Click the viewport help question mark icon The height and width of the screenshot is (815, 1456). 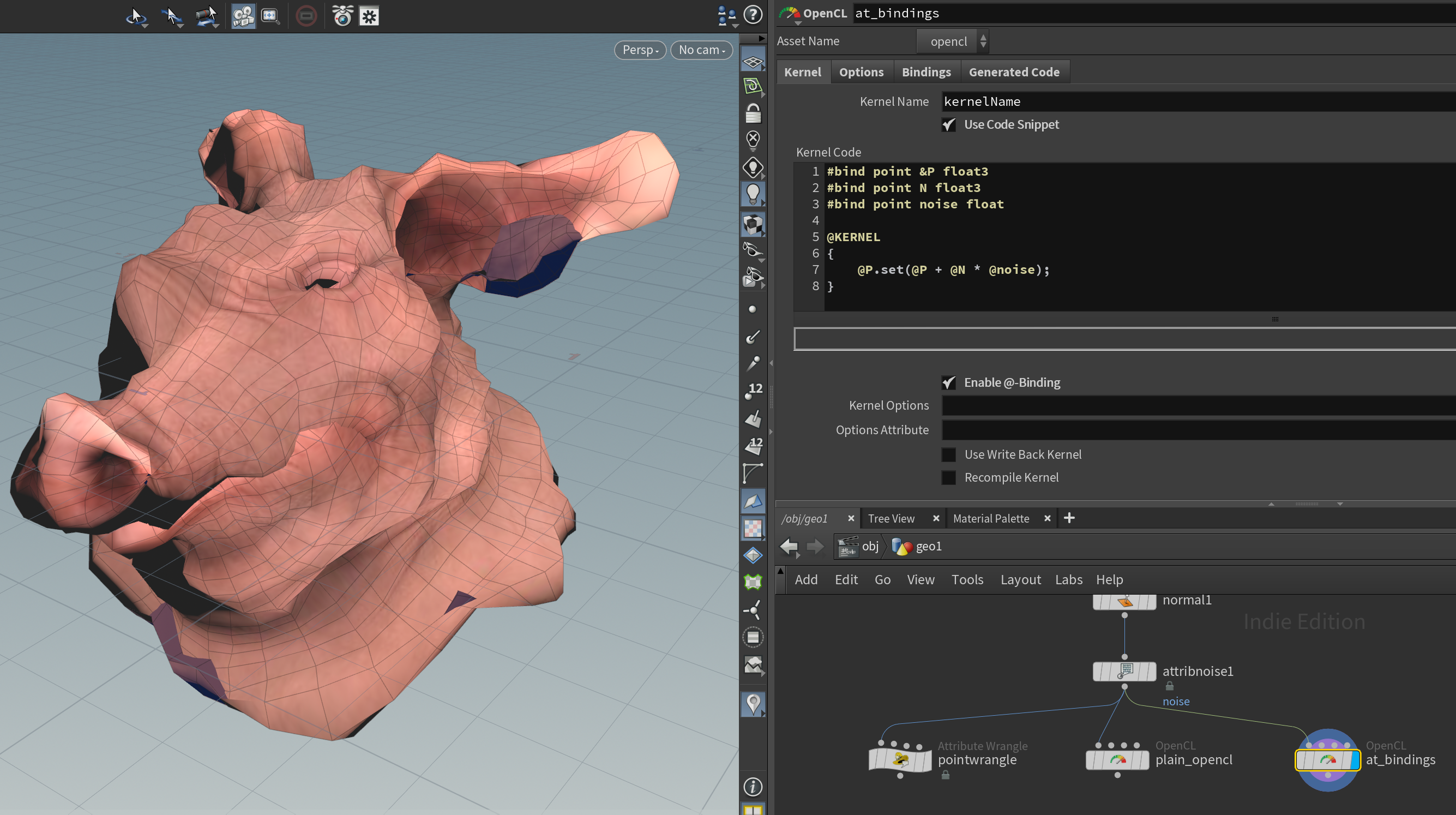(x=753, y=15)
